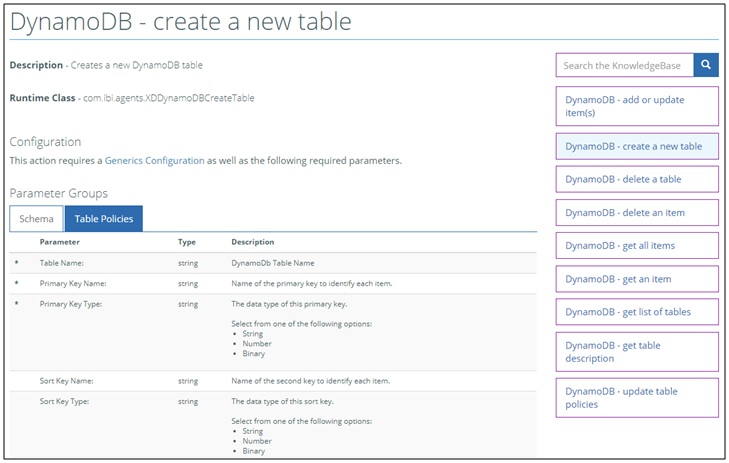Select DynamoDB - create a new table sidebar entry

(x=637, y=146)
